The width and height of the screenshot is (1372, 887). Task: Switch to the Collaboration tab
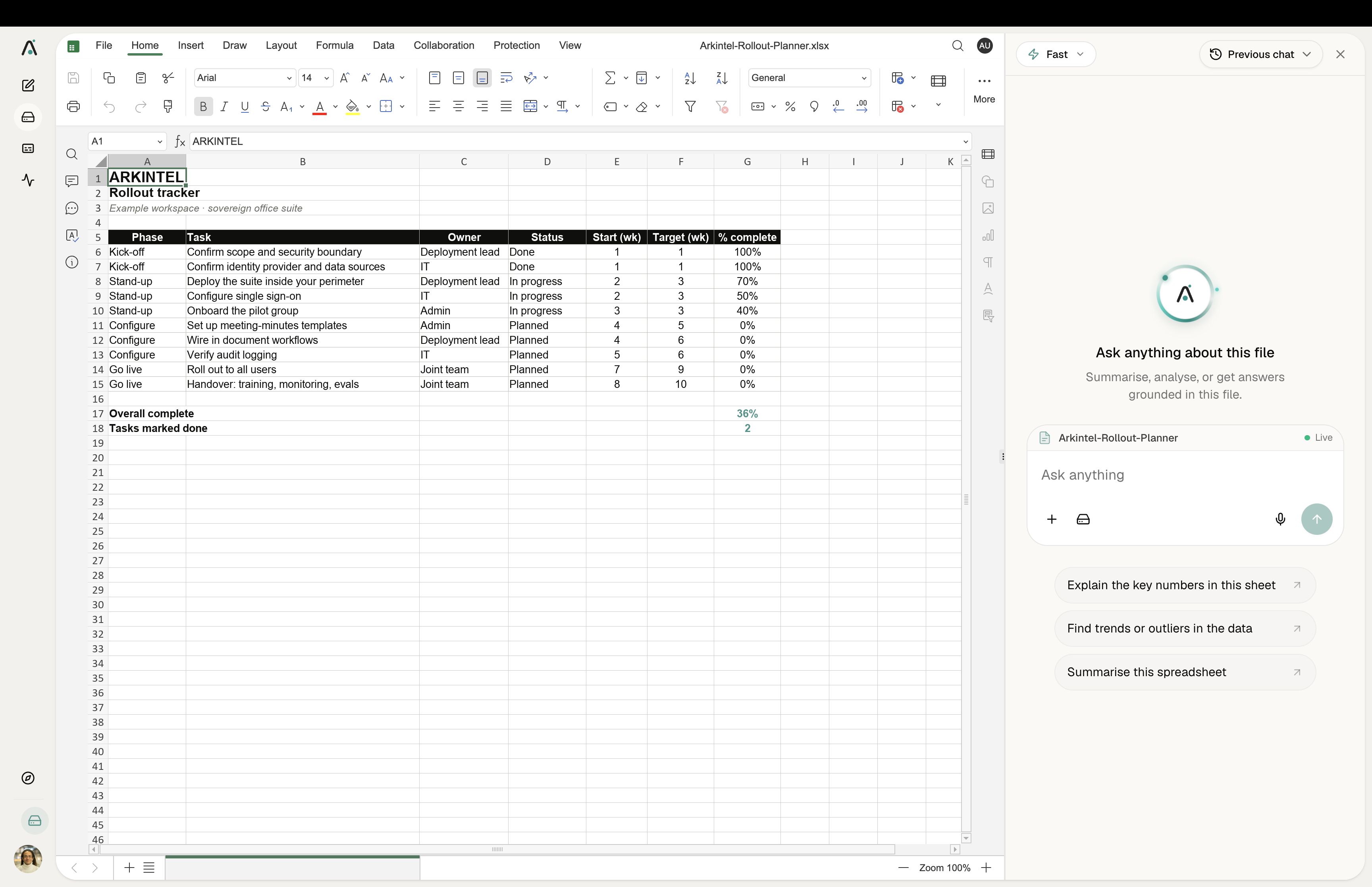pos(444,46)
